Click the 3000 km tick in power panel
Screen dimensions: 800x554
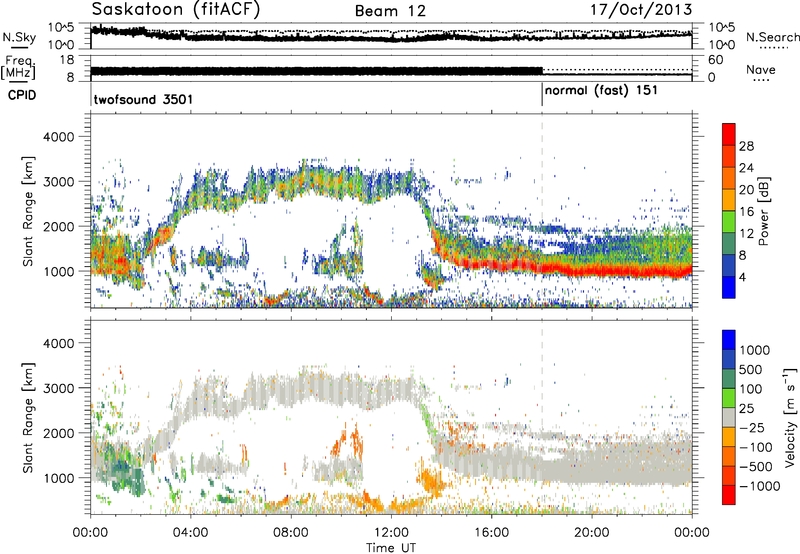[58, 182]
